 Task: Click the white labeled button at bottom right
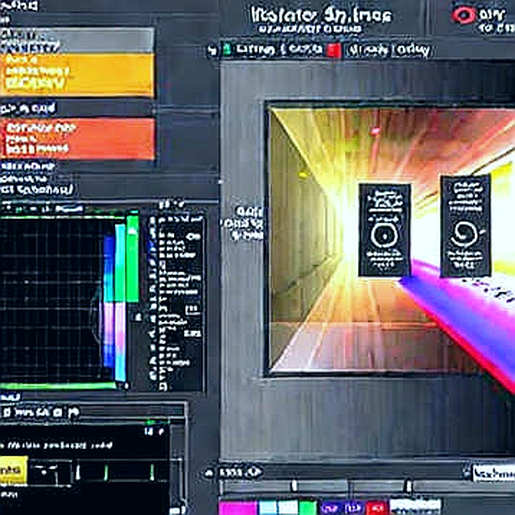coord(494,473)
